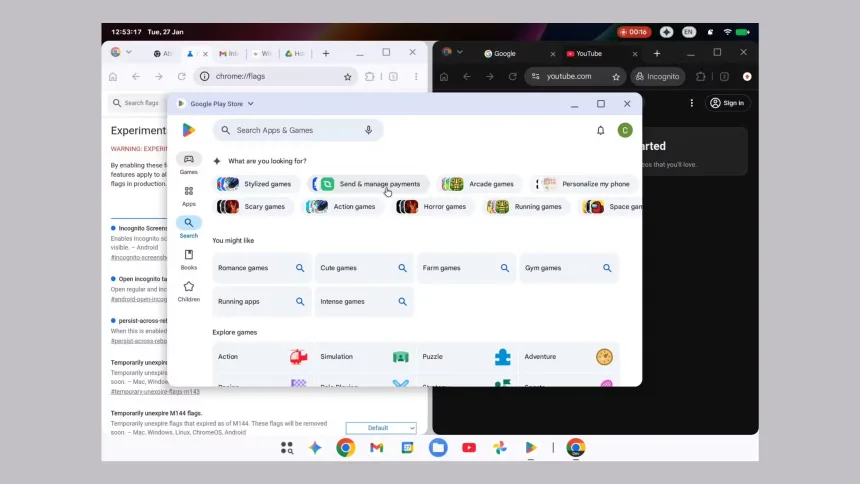Click the Search flags field
Screen dimensions: 860x484
click(137, 103)
